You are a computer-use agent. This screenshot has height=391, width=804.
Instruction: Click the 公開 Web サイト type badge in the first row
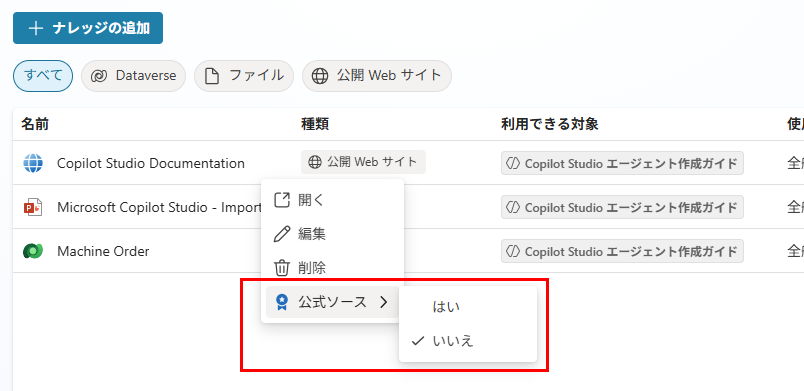point(363,162)
